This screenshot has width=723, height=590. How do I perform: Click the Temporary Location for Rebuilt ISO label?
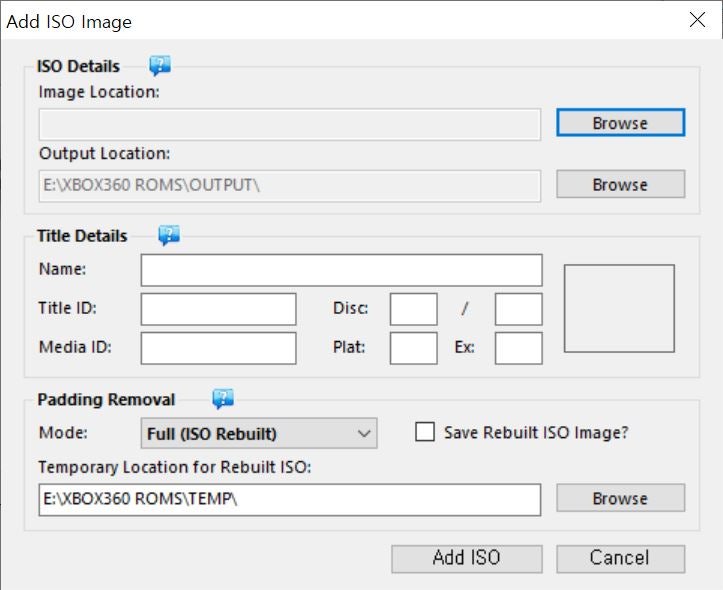tap(175, 467)
